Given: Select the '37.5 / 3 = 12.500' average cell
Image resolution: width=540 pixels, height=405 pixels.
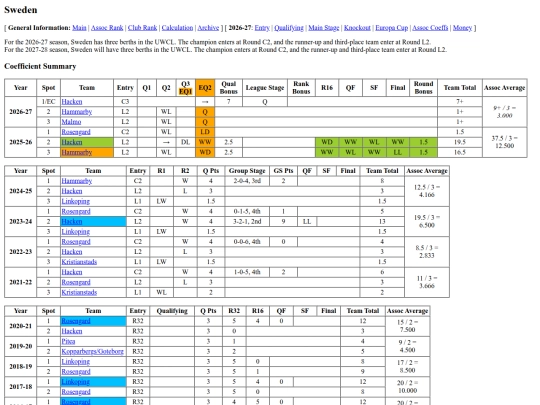Looking at the screenshot, I should pos(505,142).
